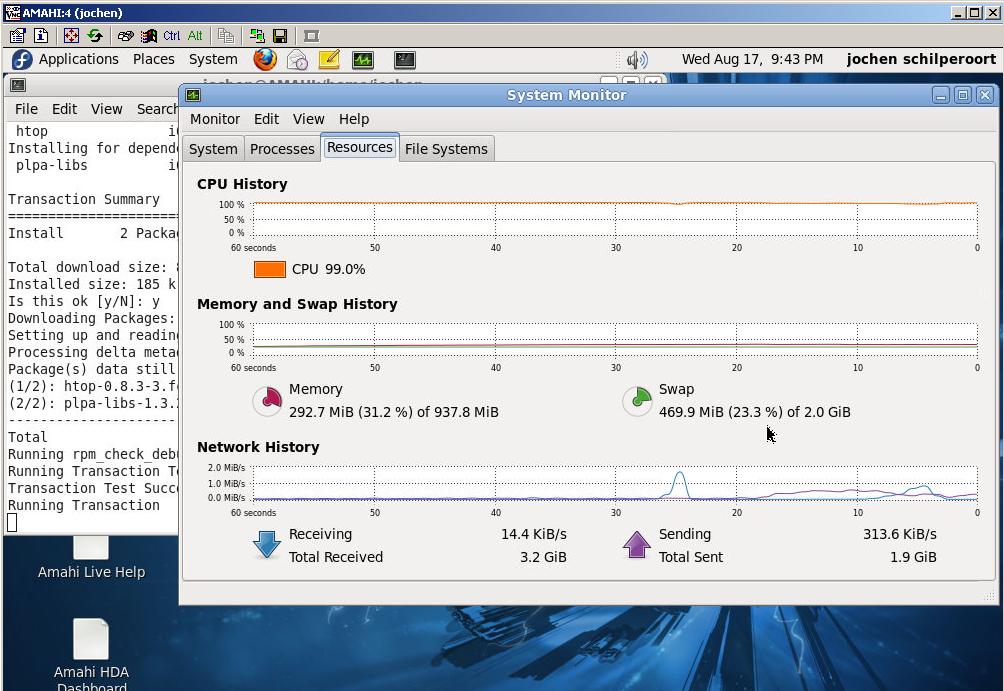Maximize the System Monitor window
The height and width of the screenshot is (691, 1004).
(962, 95)
